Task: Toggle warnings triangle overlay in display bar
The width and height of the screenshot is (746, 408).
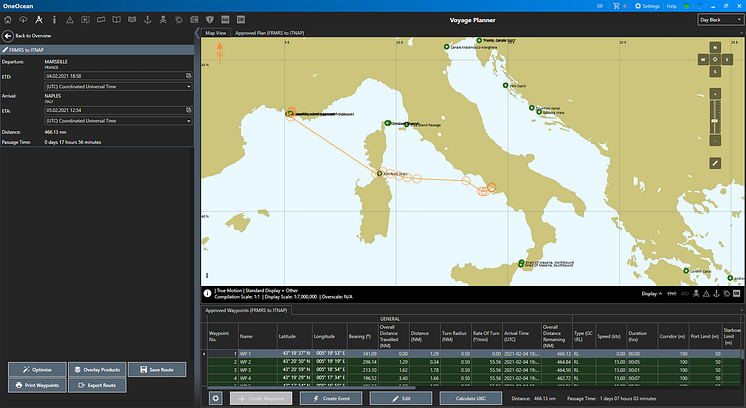Action: point(706,293)
